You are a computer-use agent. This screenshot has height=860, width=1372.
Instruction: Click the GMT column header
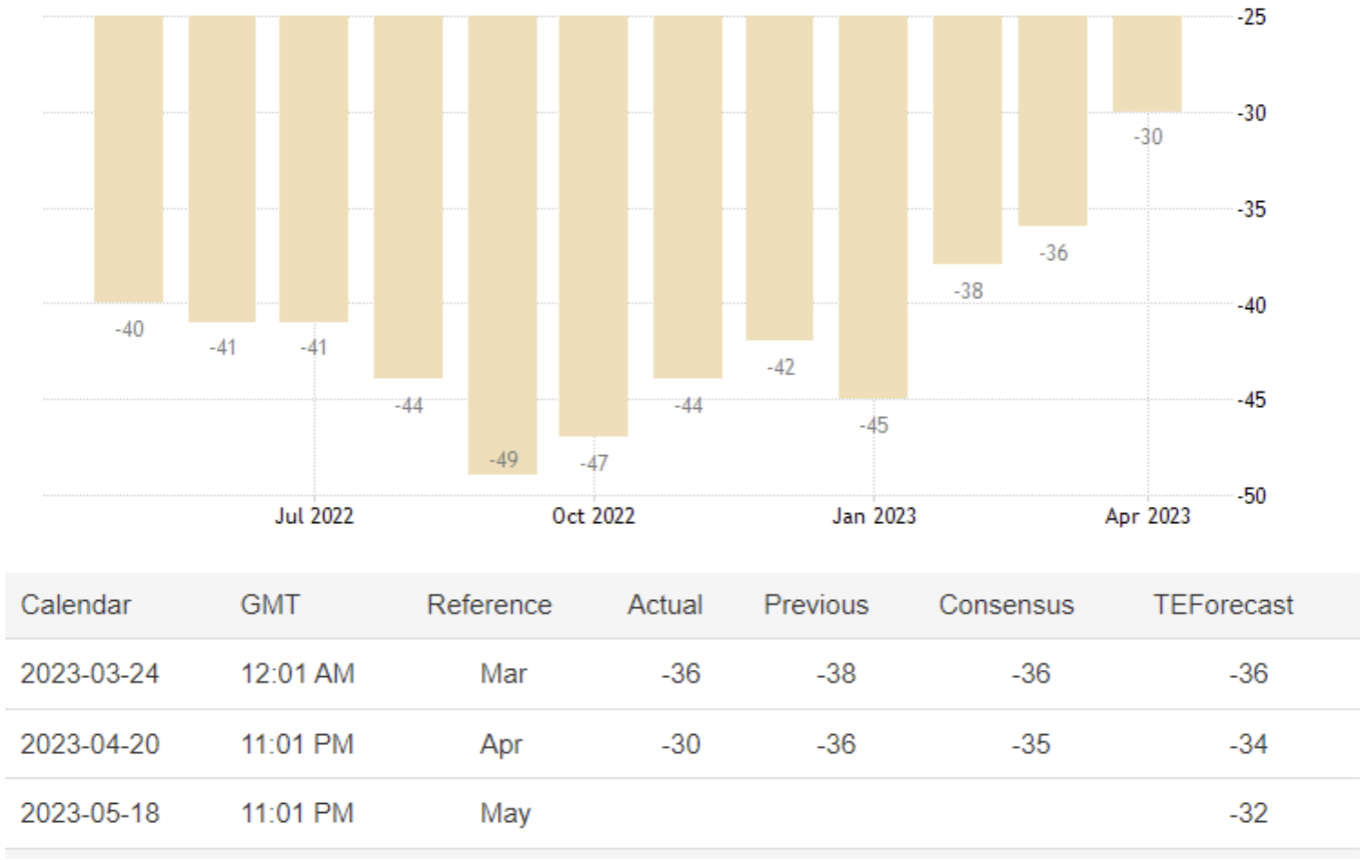coord(270,605)
